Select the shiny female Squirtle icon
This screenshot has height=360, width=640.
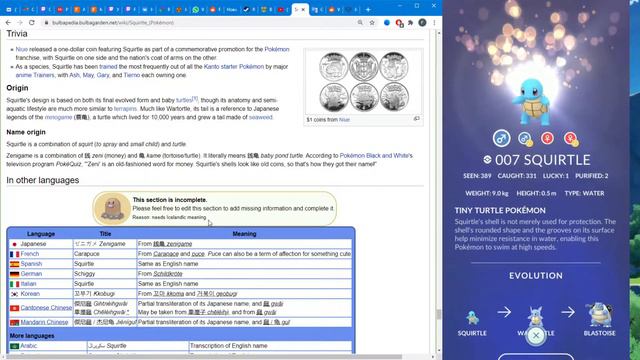[571, 139]
